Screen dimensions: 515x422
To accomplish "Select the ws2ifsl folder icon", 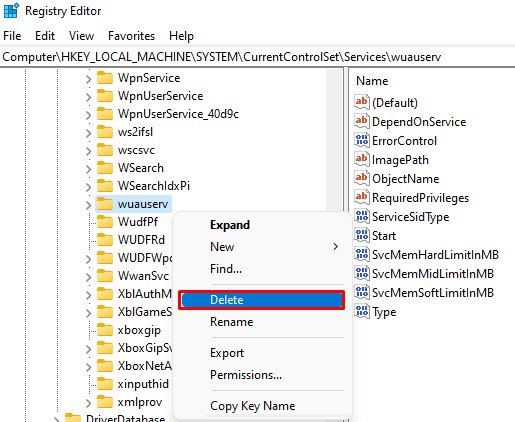I will click(x=105, y=132).
